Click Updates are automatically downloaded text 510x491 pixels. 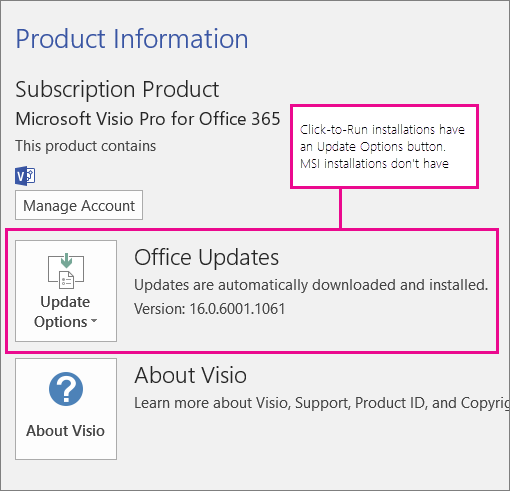[x=311, y=285]
